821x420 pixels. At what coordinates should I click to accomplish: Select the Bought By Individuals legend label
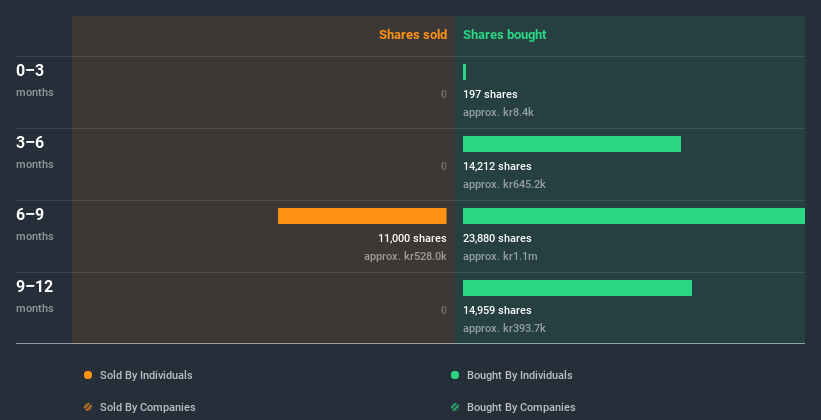click(519, 375)
